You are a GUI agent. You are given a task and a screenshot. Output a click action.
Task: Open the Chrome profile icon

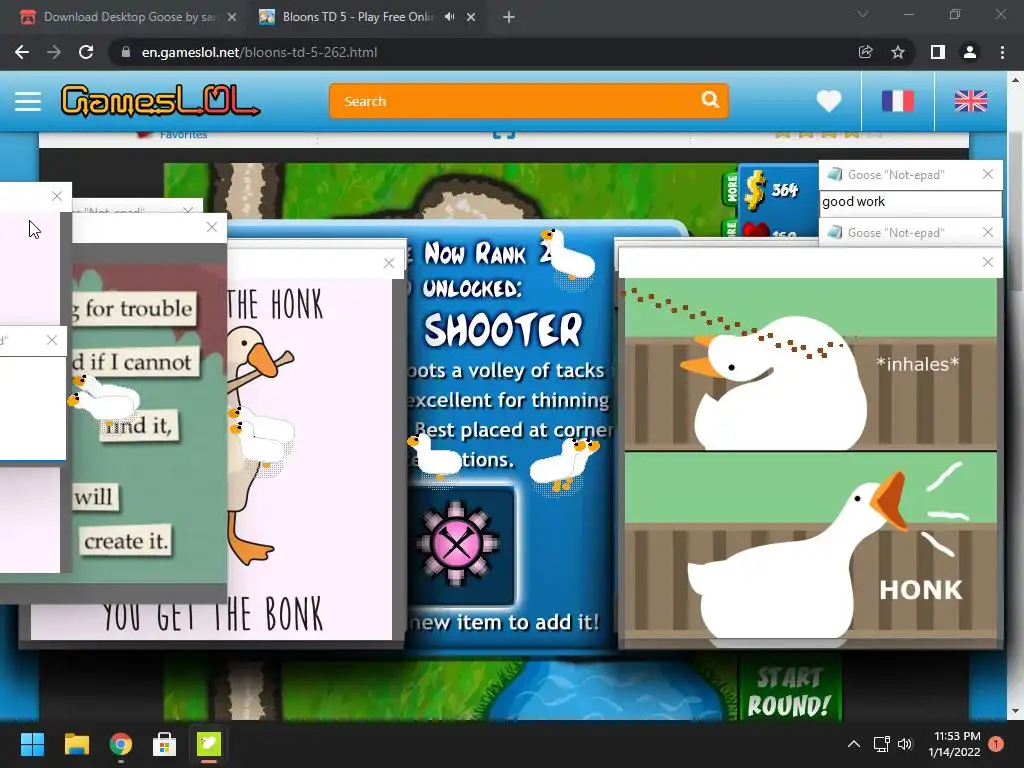point(970,52)
